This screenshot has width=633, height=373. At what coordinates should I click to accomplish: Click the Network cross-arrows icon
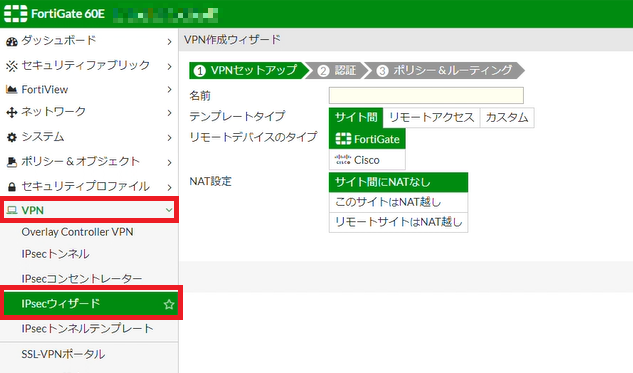[12, 112]
